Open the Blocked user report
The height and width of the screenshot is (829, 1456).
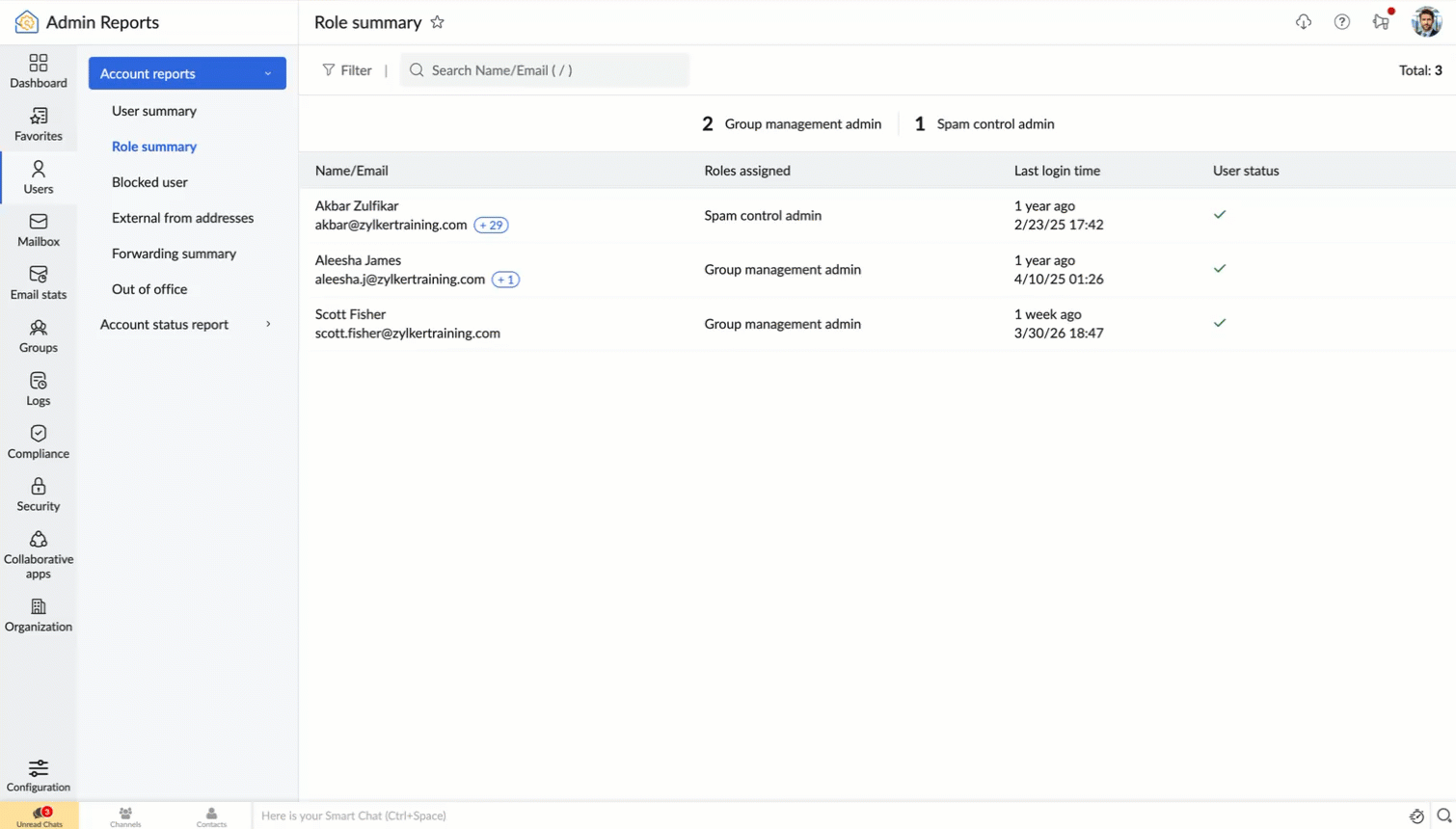[149, 182]
